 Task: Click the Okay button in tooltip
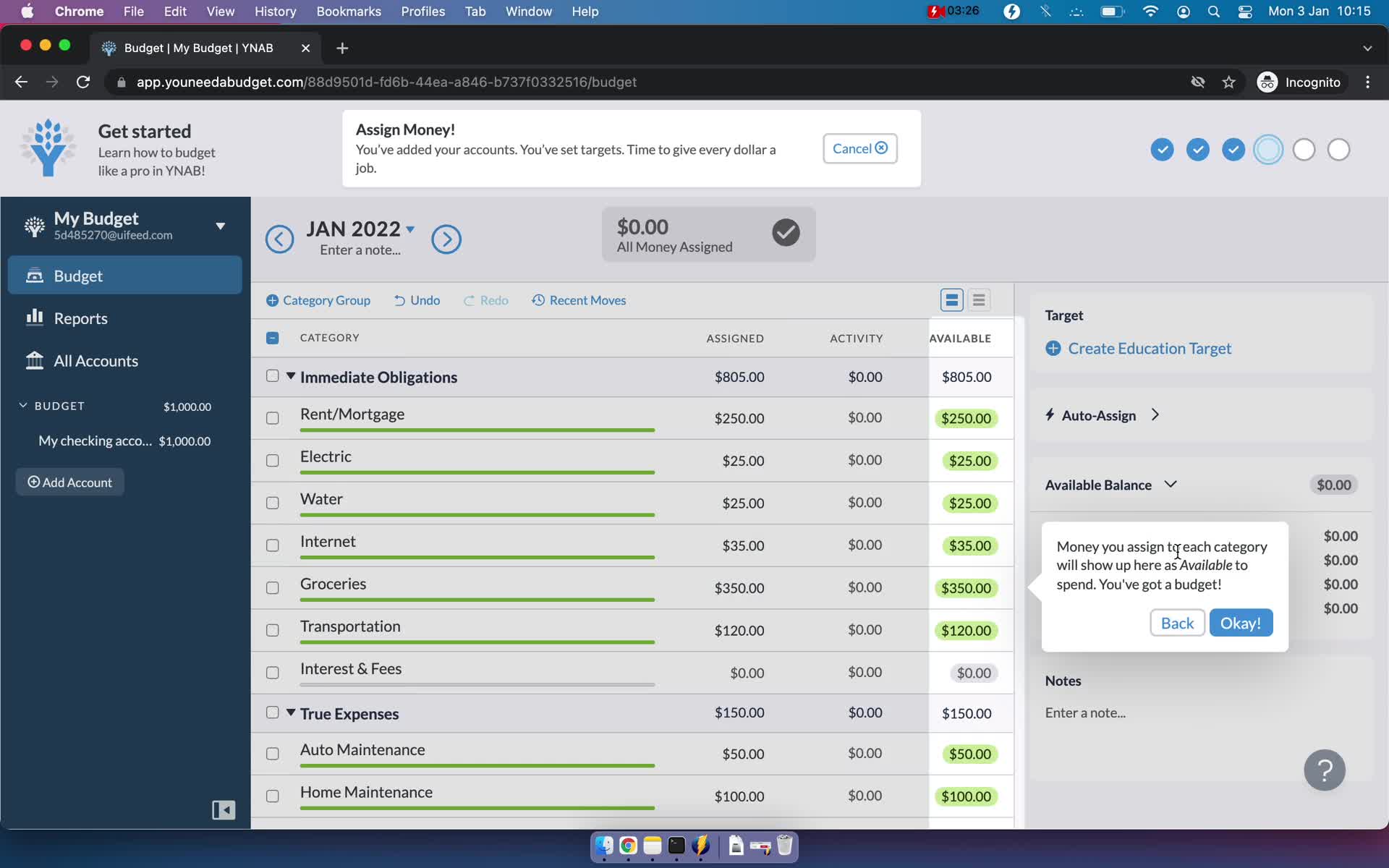(x=1240, y=623)
